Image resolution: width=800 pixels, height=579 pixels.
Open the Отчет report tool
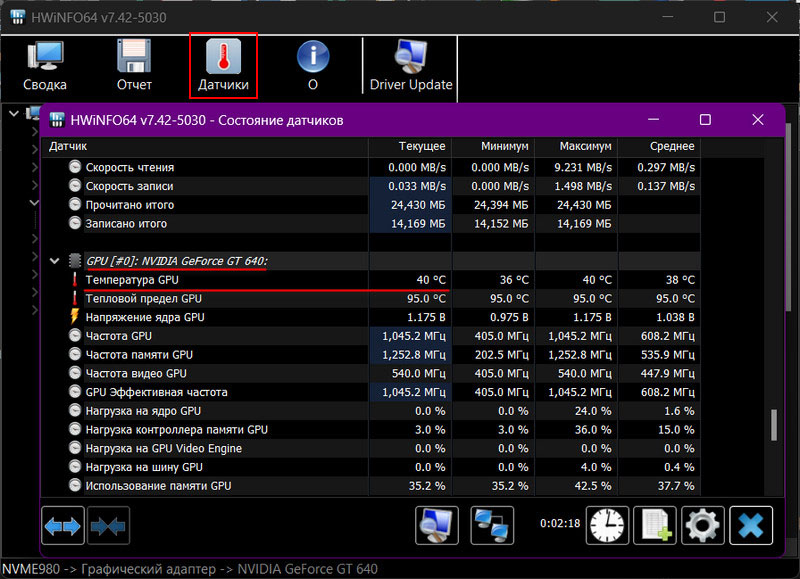point(134,66)
